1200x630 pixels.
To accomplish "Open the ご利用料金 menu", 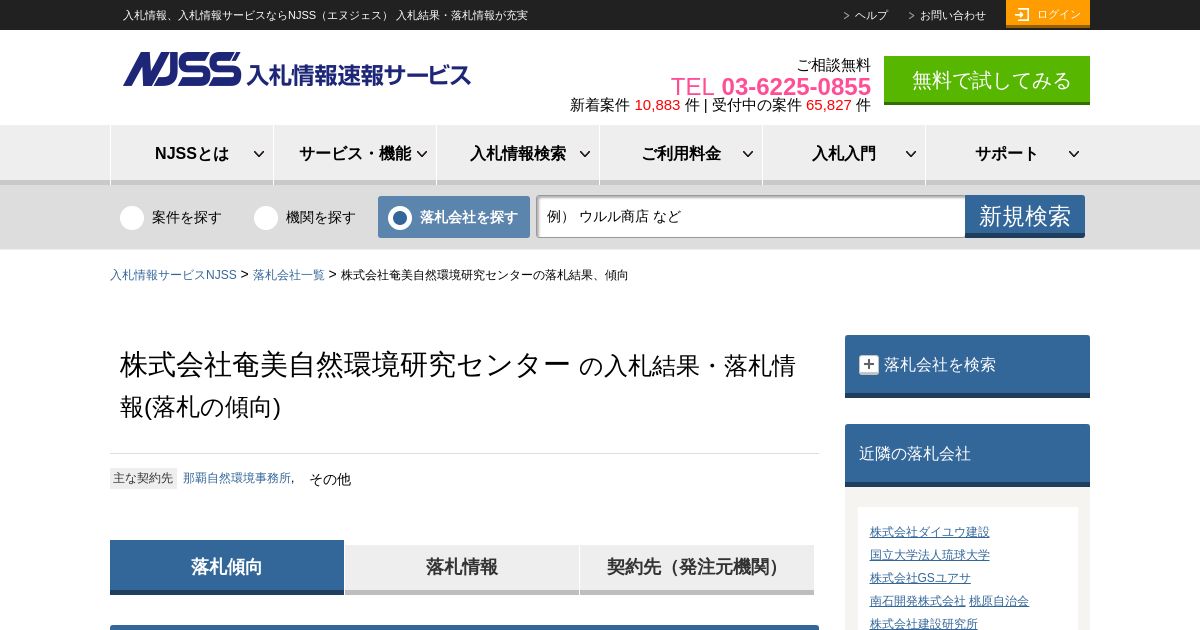I will click(681, 154).
